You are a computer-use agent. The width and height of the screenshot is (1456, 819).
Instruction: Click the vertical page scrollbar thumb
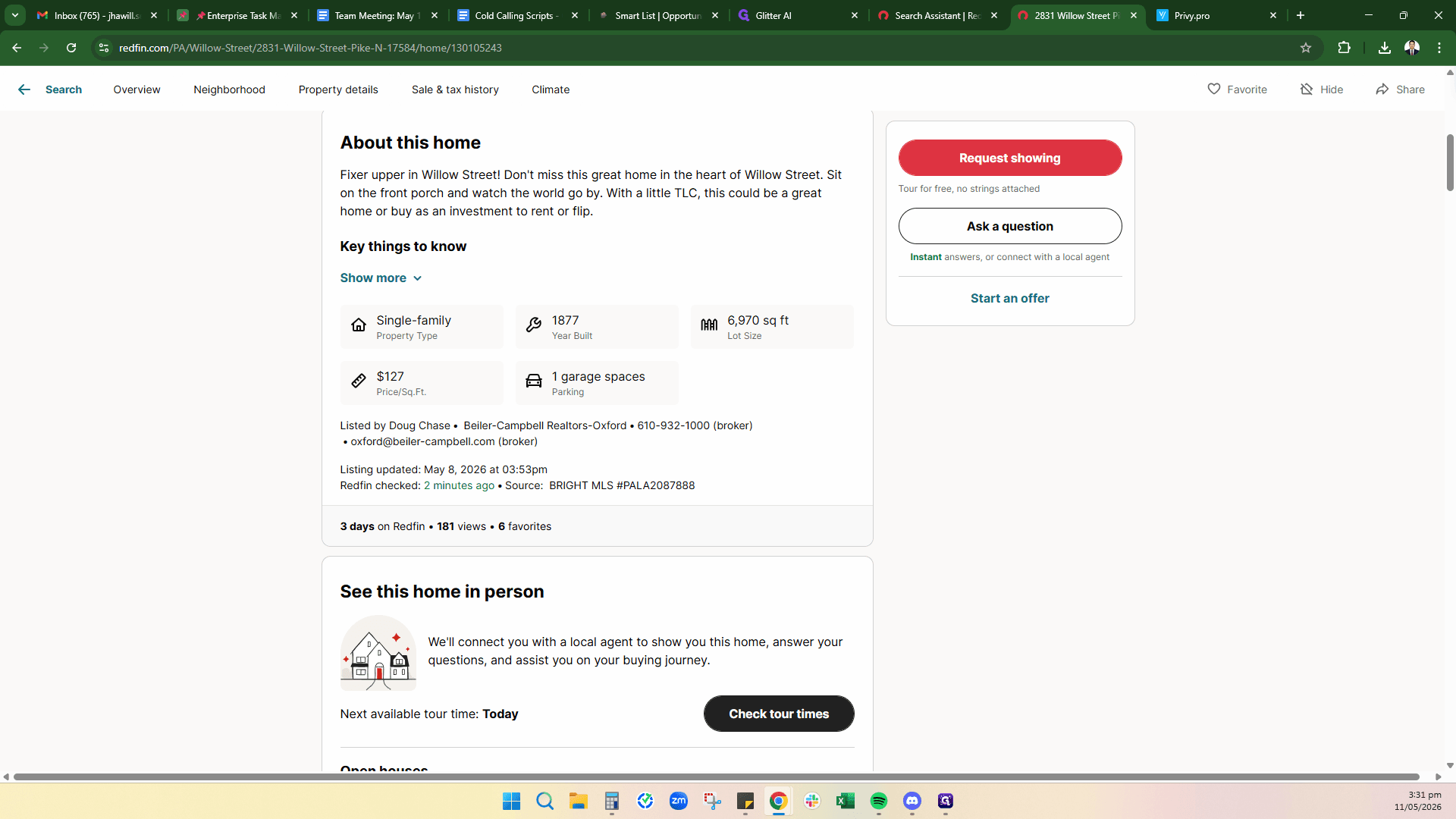pos(1450,162)
